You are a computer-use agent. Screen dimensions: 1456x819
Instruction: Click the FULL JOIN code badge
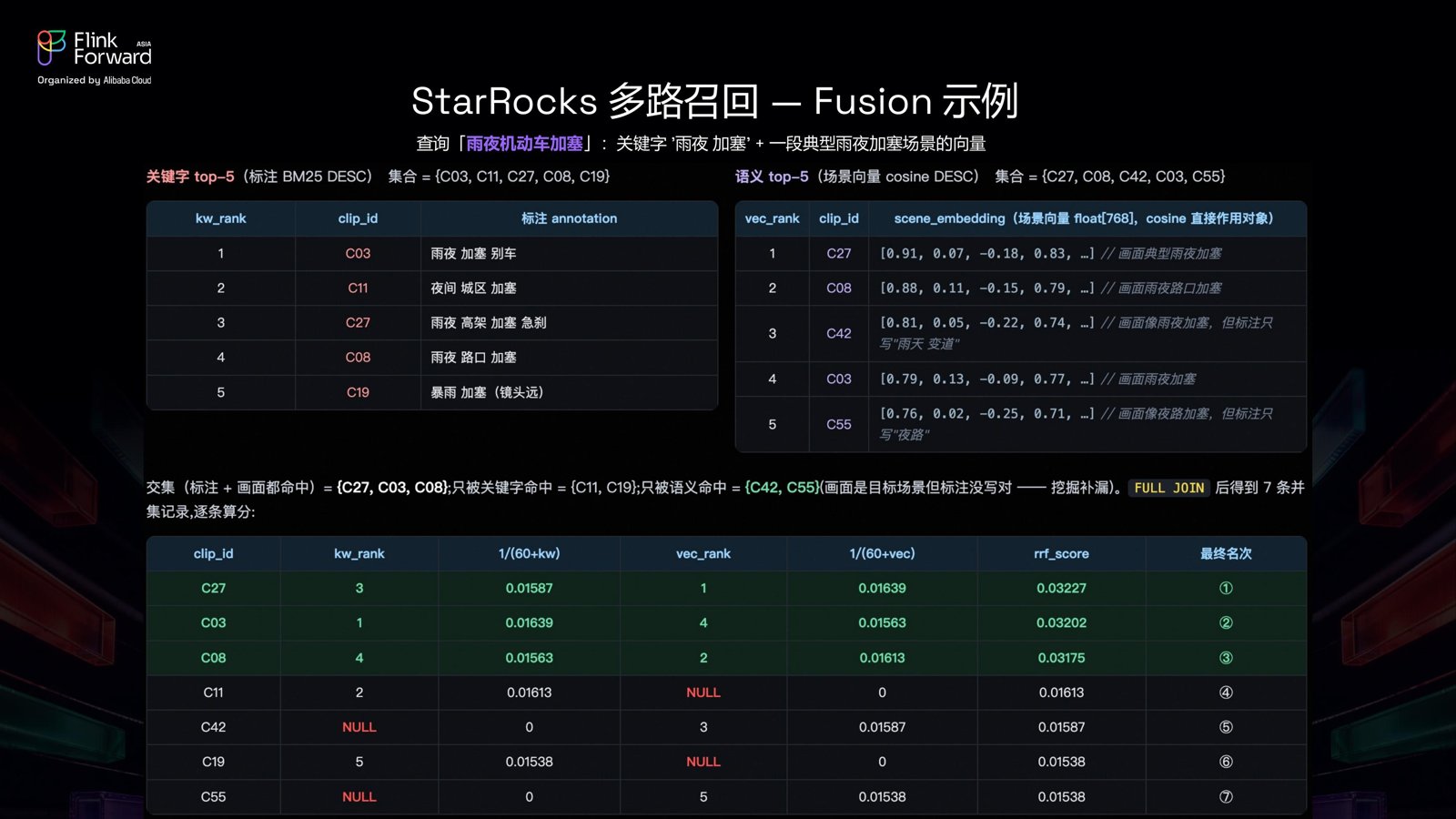click(x=1169, y=488)
